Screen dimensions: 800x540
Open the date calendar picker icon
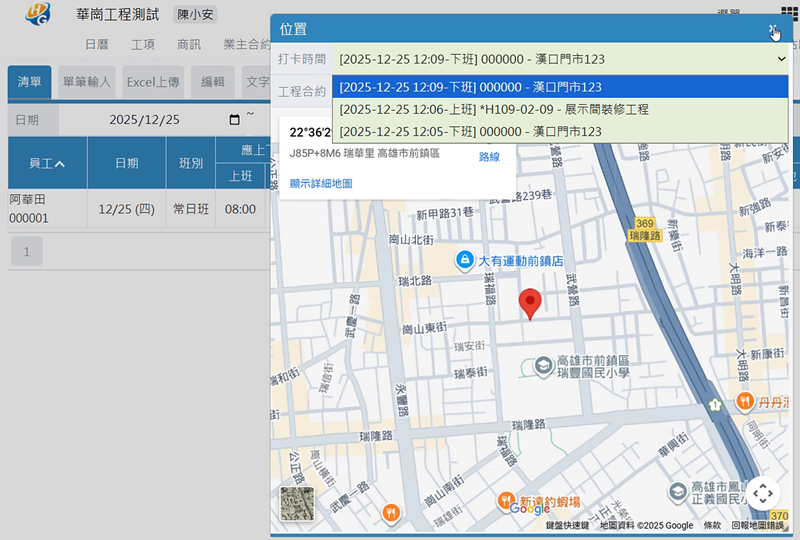pos(234,120)
